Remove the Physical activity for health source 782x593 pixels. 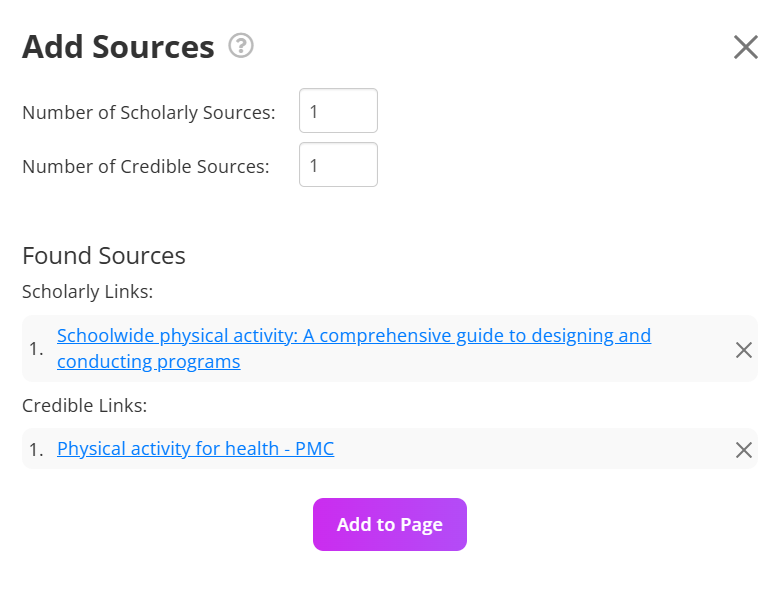click(x=744, y=450)
